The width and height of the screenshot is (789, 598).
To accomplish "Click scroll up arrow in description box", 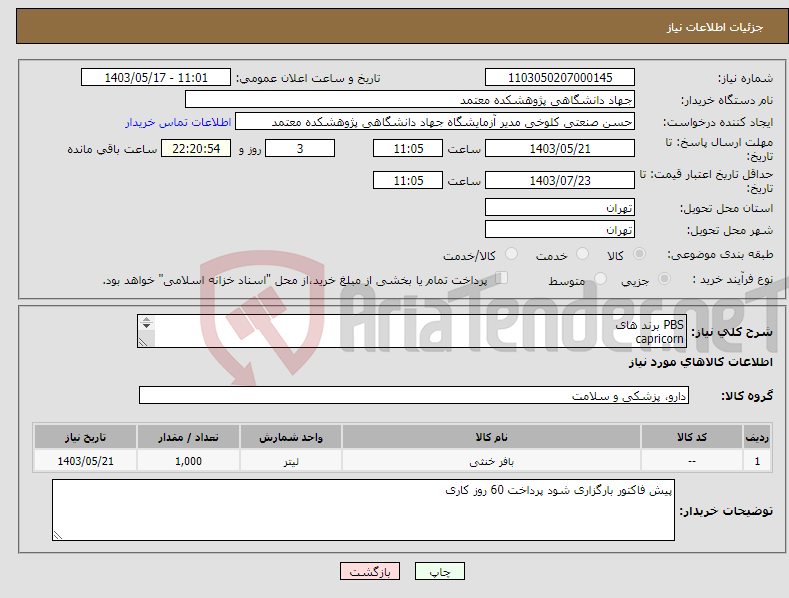I will point(146,319).
